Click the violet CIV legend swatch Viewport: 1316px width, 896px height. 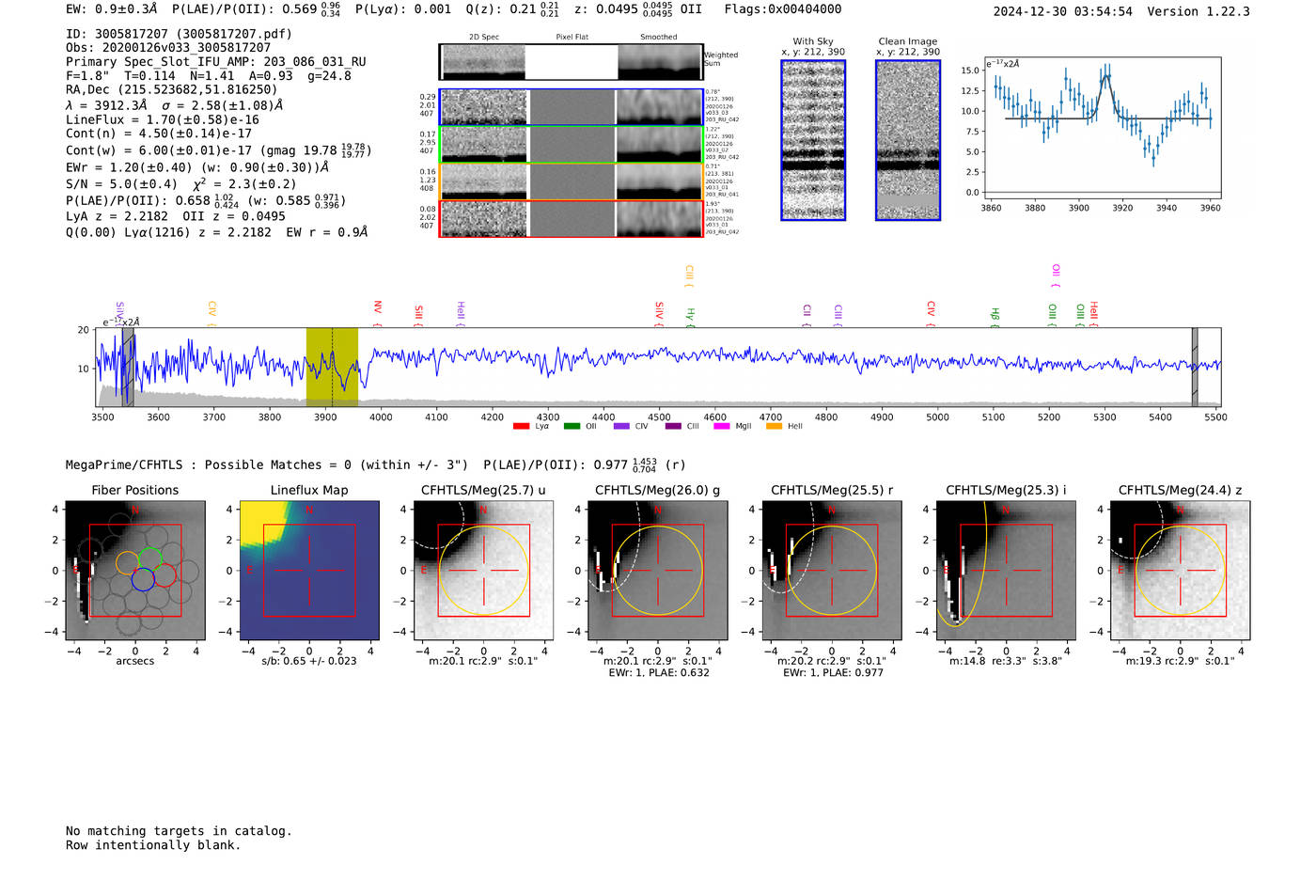tap(621, 426)
